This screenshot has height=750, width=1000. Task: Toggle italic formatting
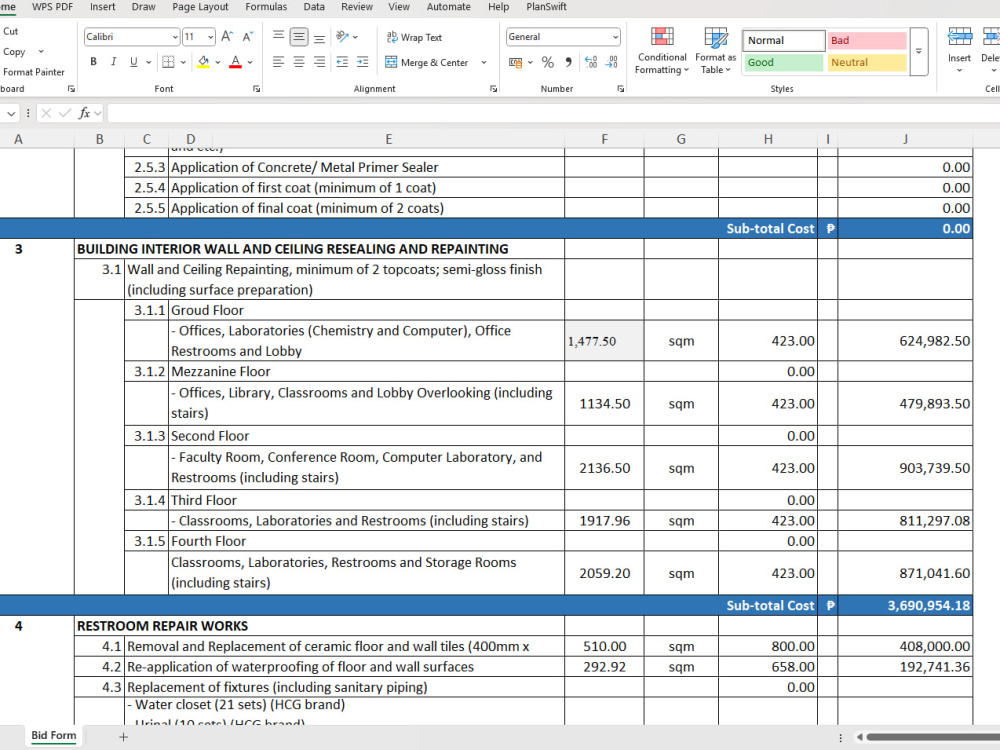point(114,62)
